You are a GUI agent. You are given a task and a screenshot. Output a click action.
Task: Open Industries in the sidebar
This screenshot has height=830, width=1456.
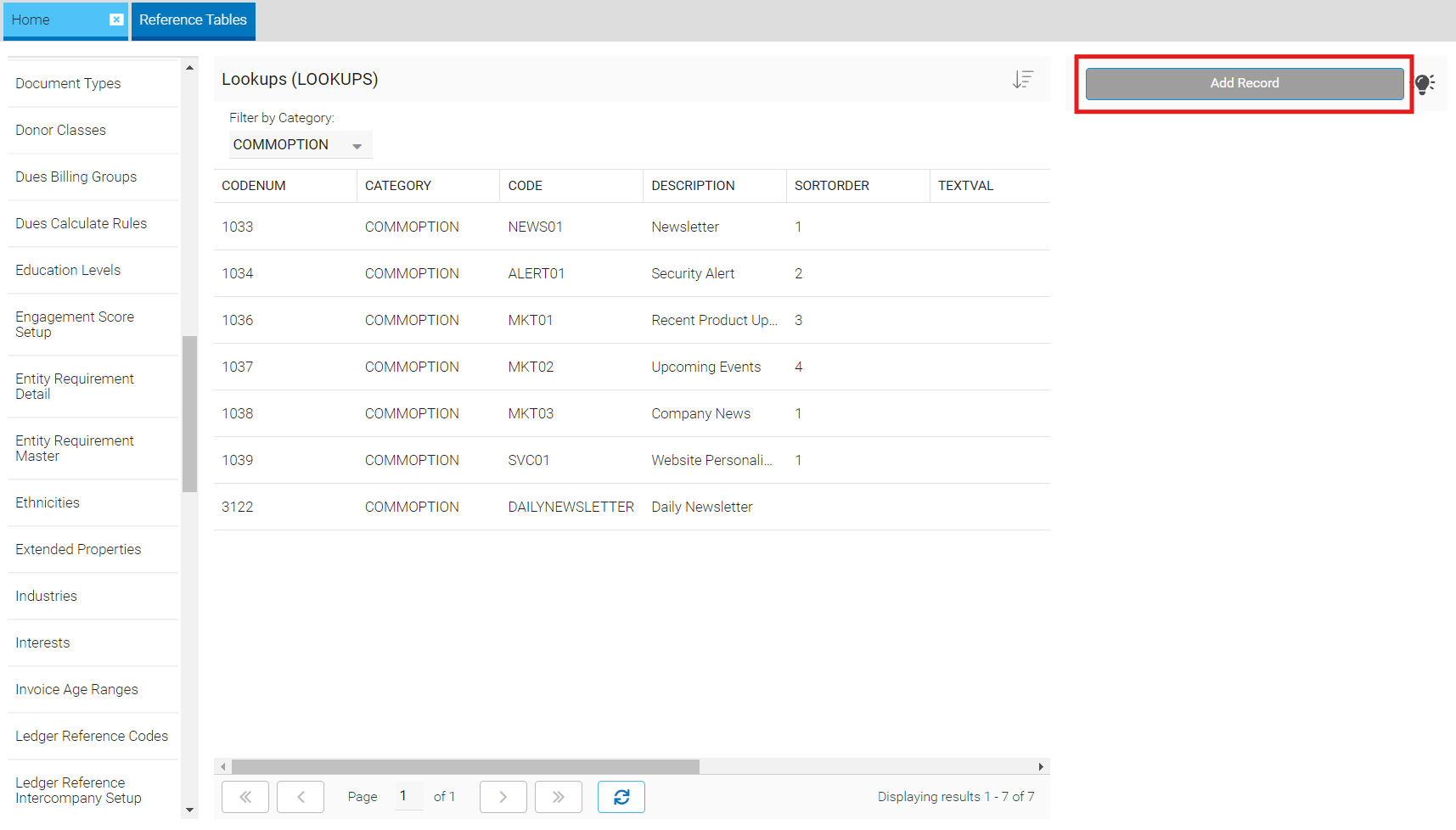93,596
